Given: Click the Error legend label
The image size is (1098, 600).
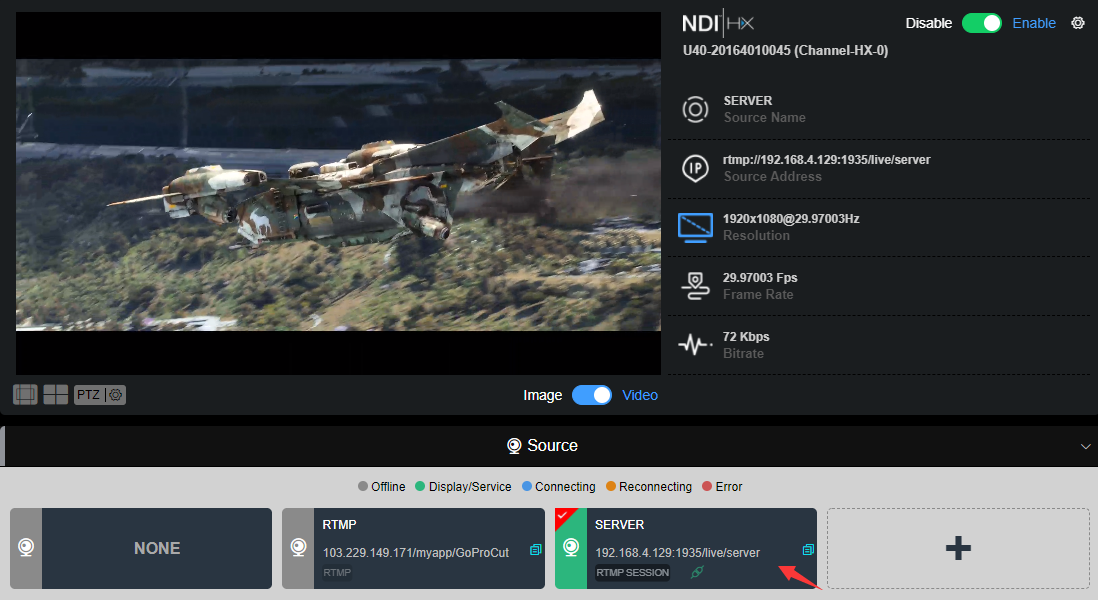Looking at the screenshot, I should (728, 487).
